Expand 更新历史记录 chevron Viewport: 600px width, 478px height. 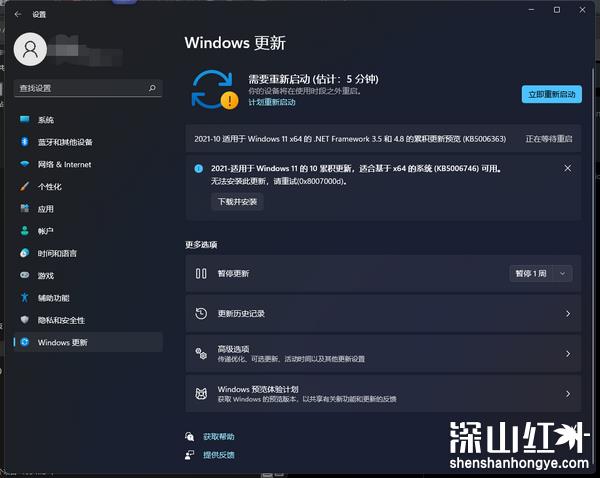[x=568, y=314]
